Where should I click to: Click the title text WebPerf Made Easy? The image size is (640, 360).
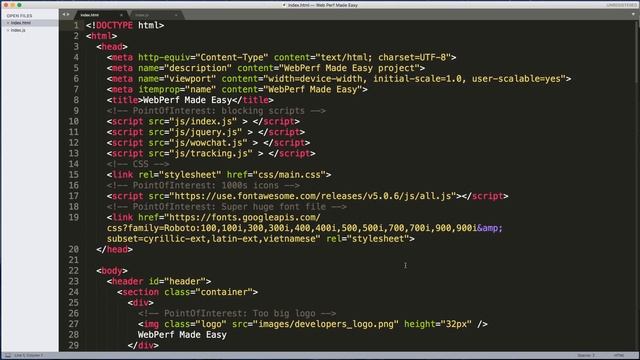pos(187,100)
